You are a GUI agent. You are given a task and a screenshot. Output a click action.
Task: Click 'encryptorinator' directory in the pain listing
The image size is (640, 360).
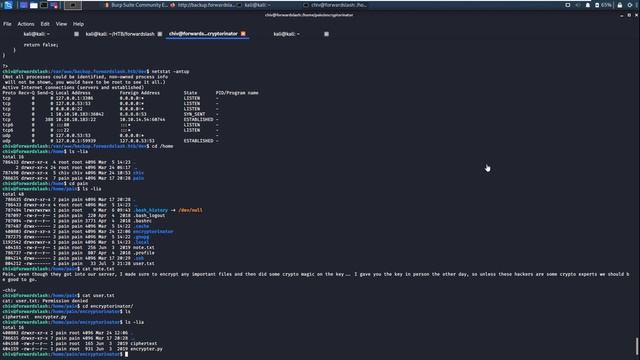pos(153,231)
